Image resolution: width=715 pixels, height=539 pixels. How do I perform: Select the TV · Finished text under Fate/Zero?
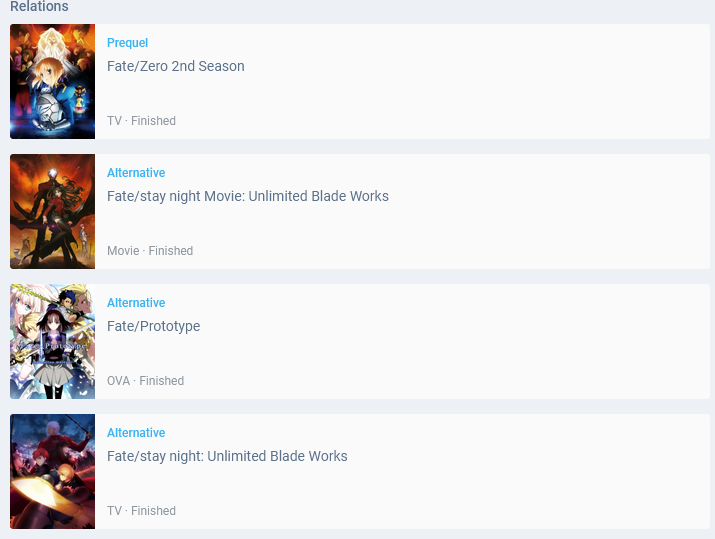pos(141,121)
